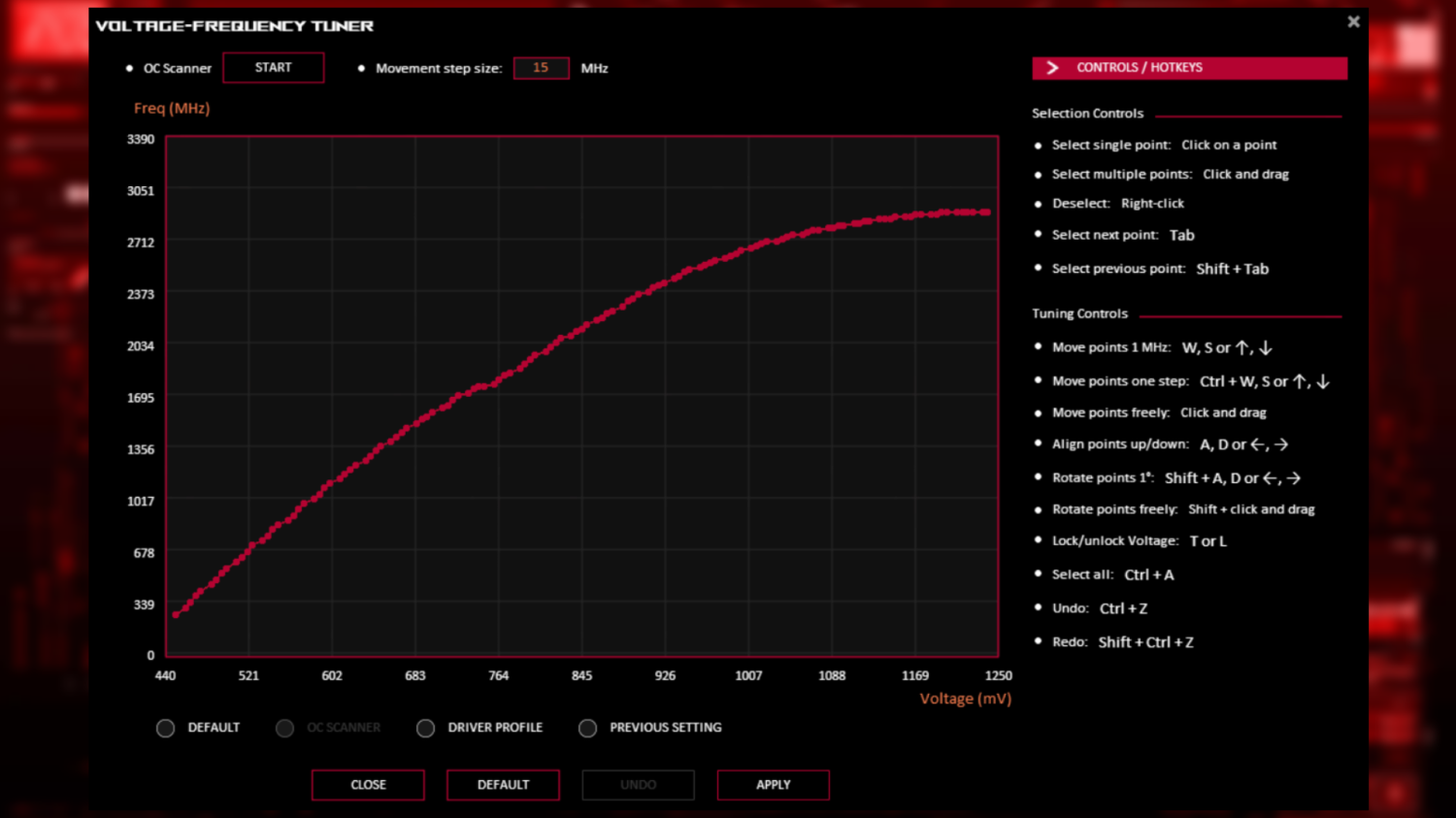This screenshot has width=1456, height=818.
Task: Click the 'Move points freely' hint
Action: coord(1159,412)
